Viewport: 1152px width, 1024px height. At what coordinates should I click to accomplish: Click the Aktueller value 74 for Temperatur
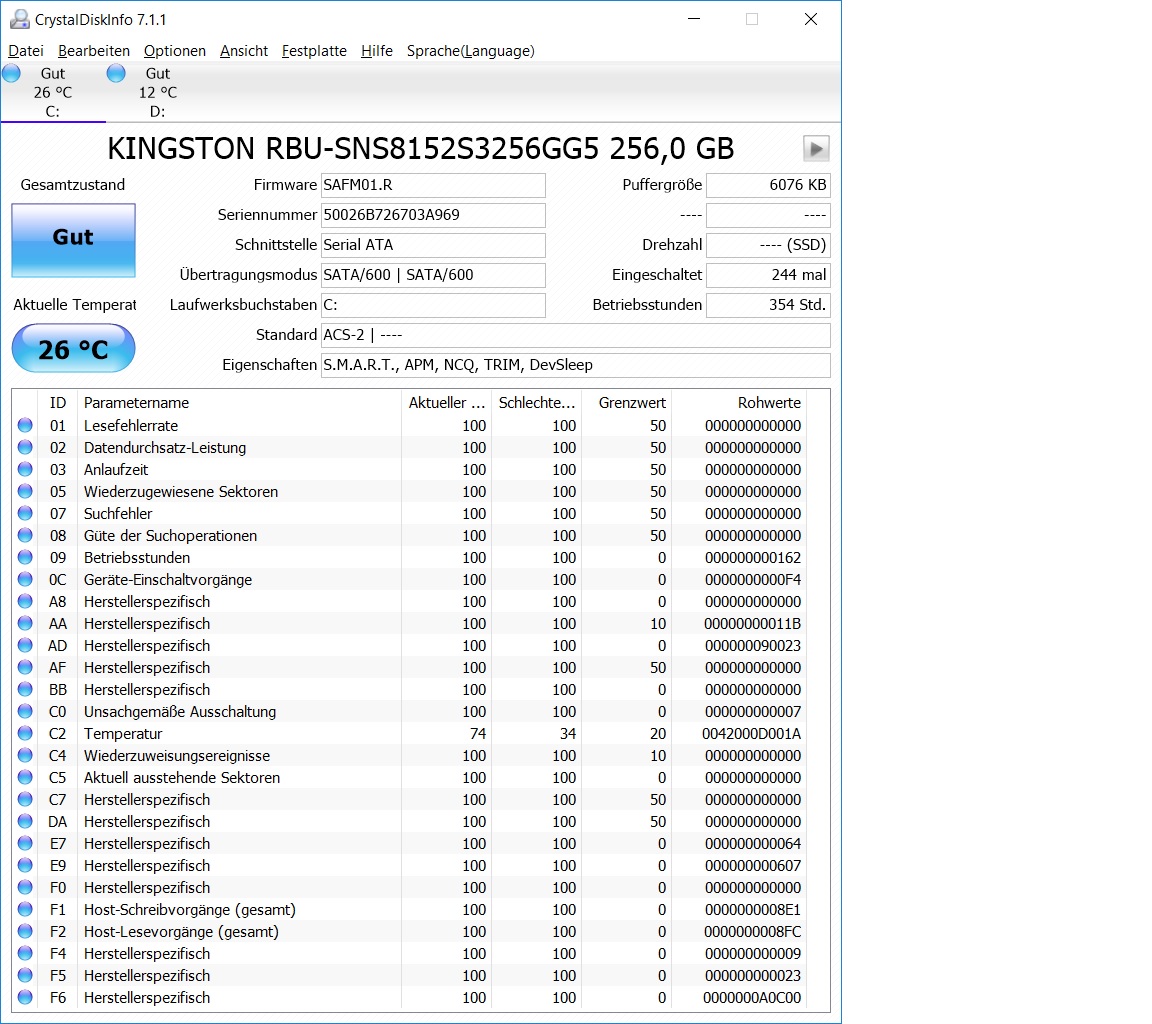(x=478, y=734)
